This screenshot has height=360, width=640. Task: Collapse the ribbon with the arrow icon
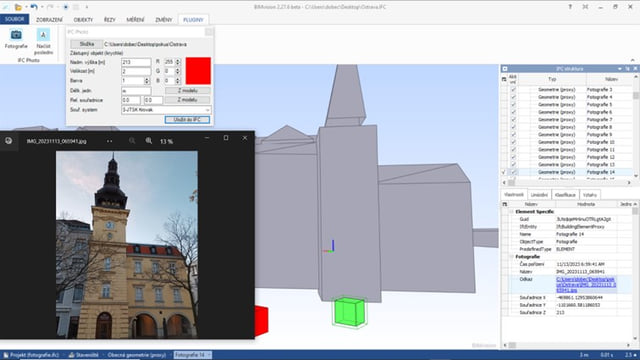[633, 60]
